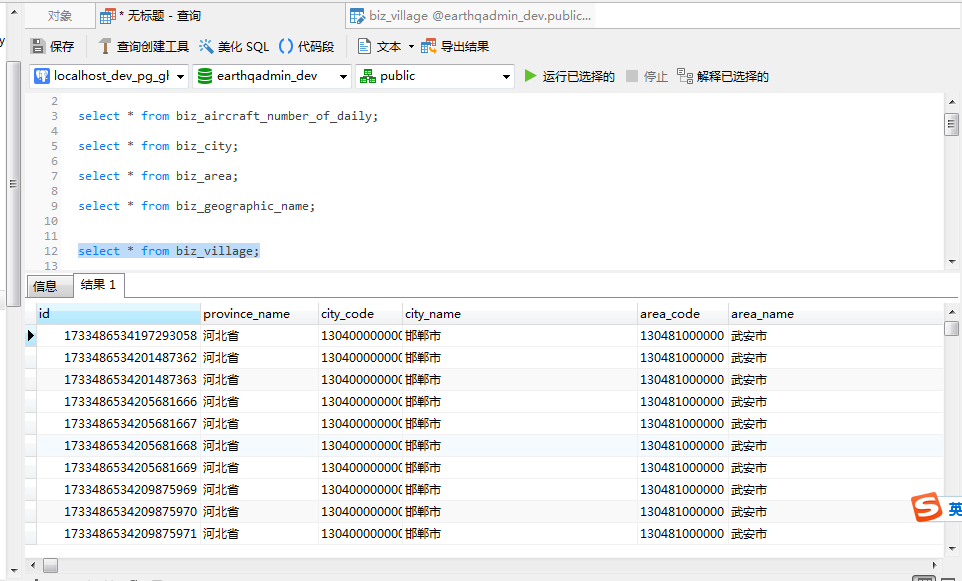
Task: Click the green Run play icon
Action: [x=530, y=75]
